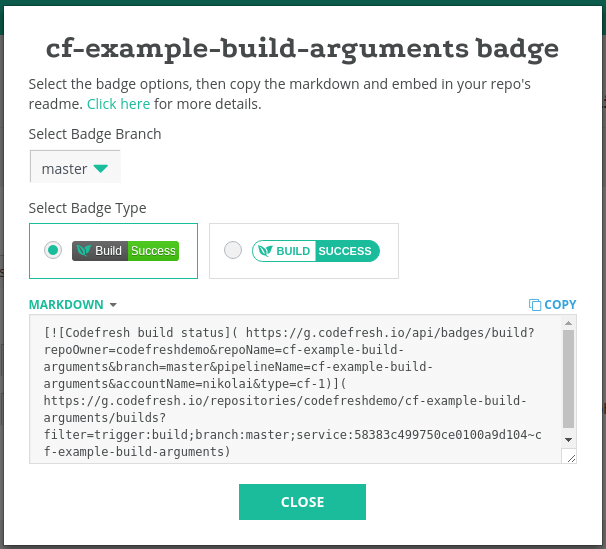Click the markdown textarea scrollbar thumb
This screenshot has width=606, height=549.
pos(568,379)
